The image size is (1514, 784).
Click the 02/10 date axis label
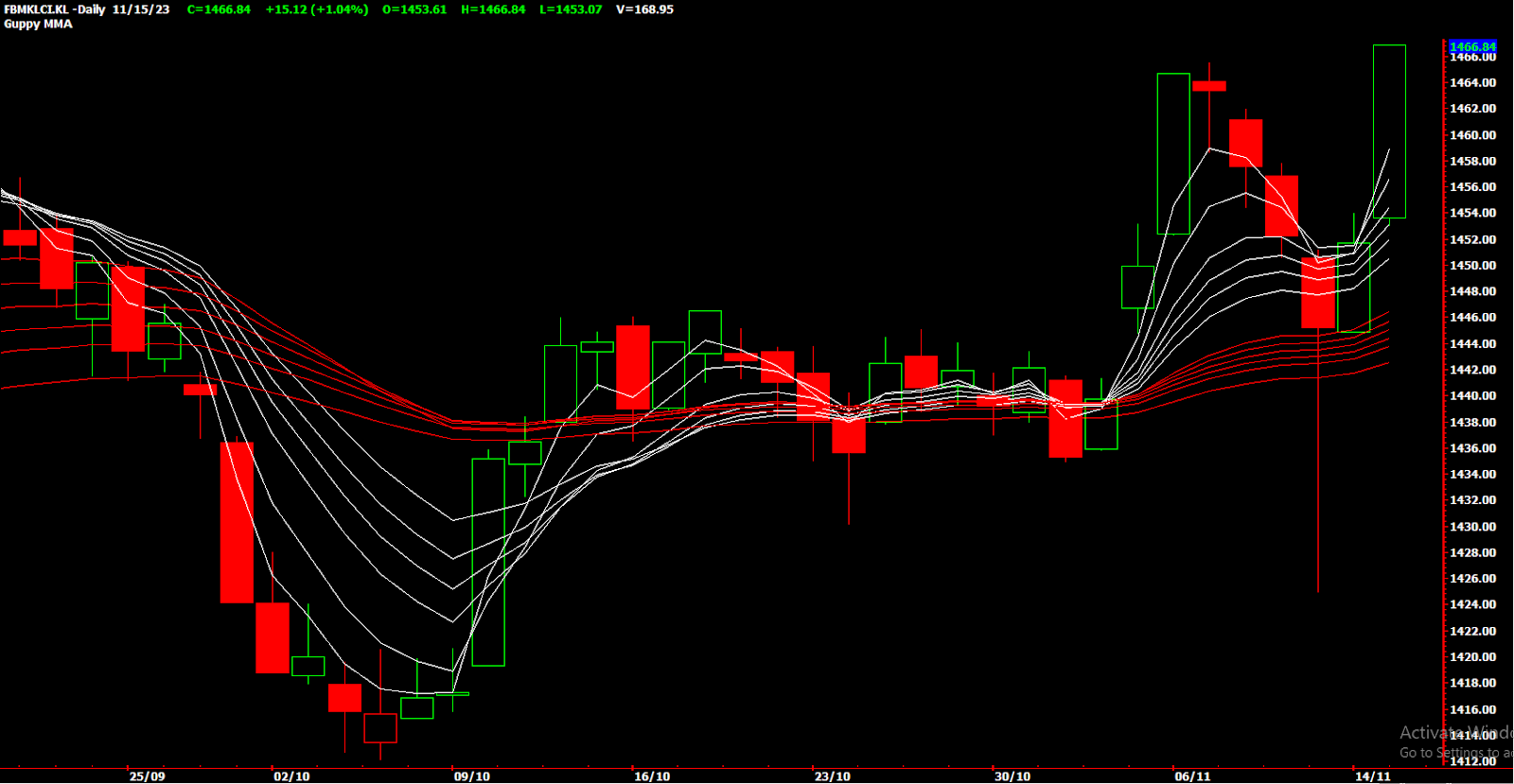click(291, 776)
